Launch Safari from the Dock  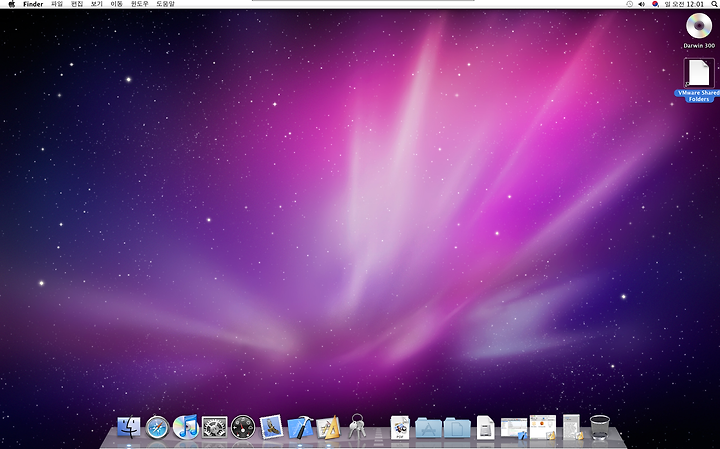click(158, 427)
